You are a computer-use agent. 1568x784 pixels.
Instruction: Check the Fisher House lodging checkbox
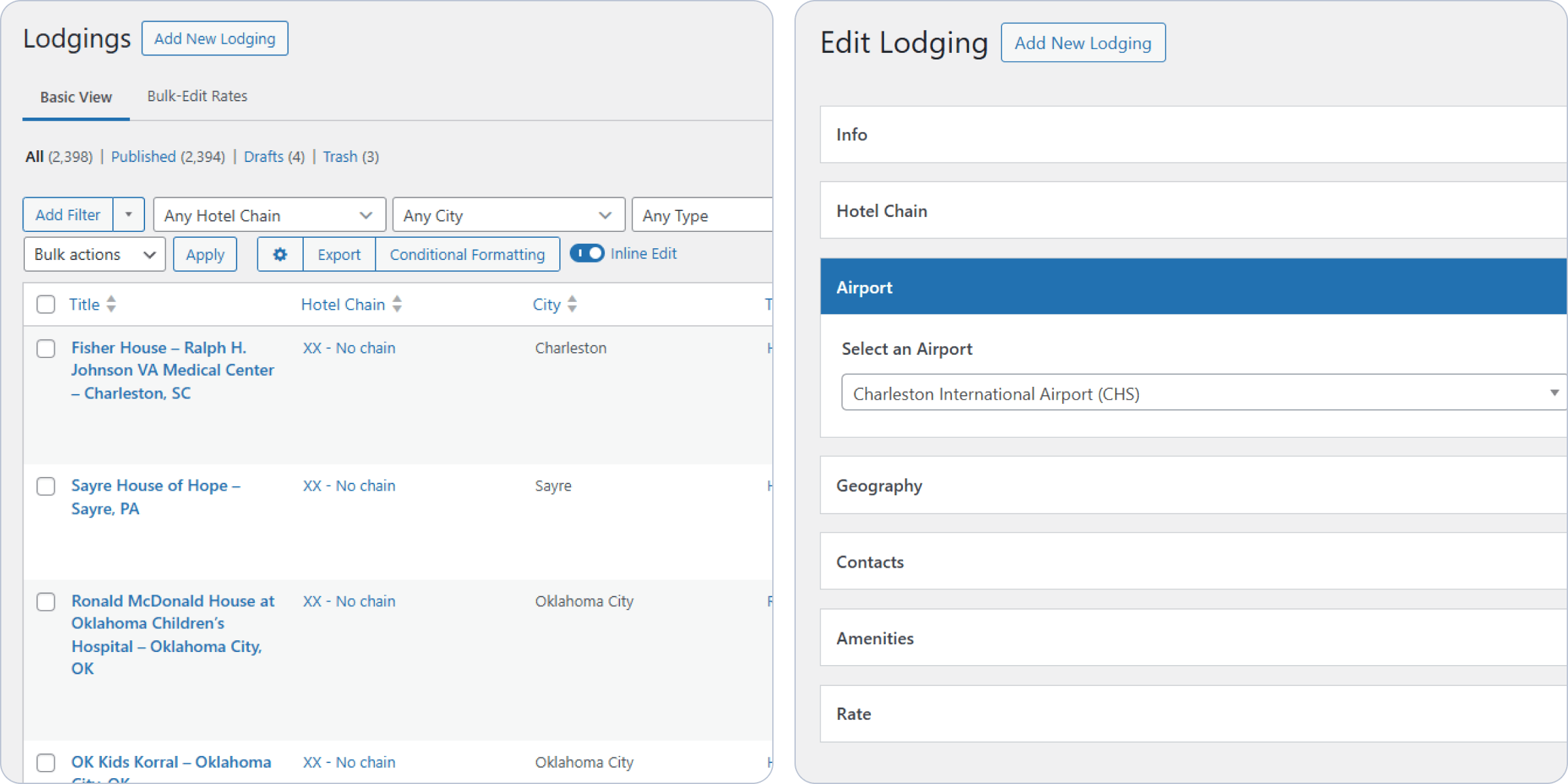46,348
